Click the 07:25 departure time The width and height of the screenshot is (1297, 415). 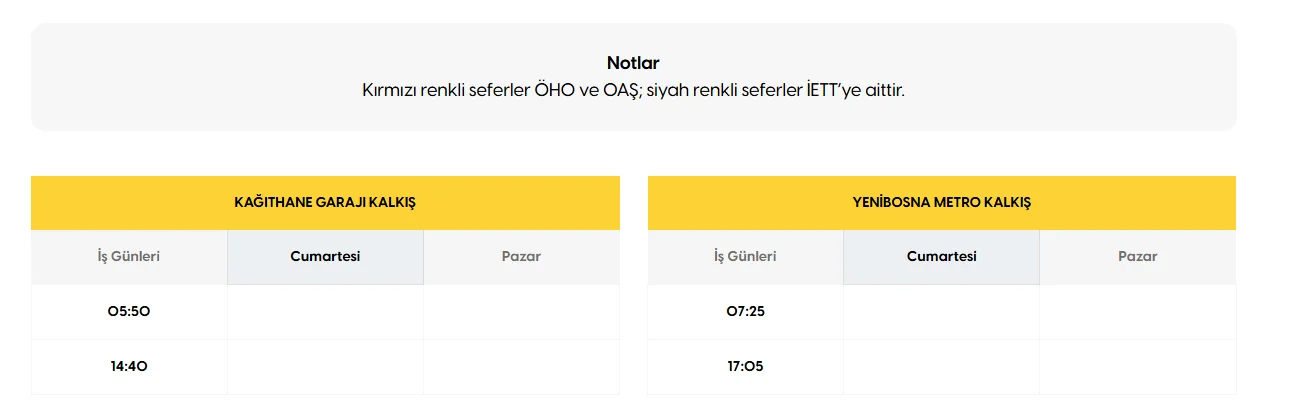(x=745, y=311)
